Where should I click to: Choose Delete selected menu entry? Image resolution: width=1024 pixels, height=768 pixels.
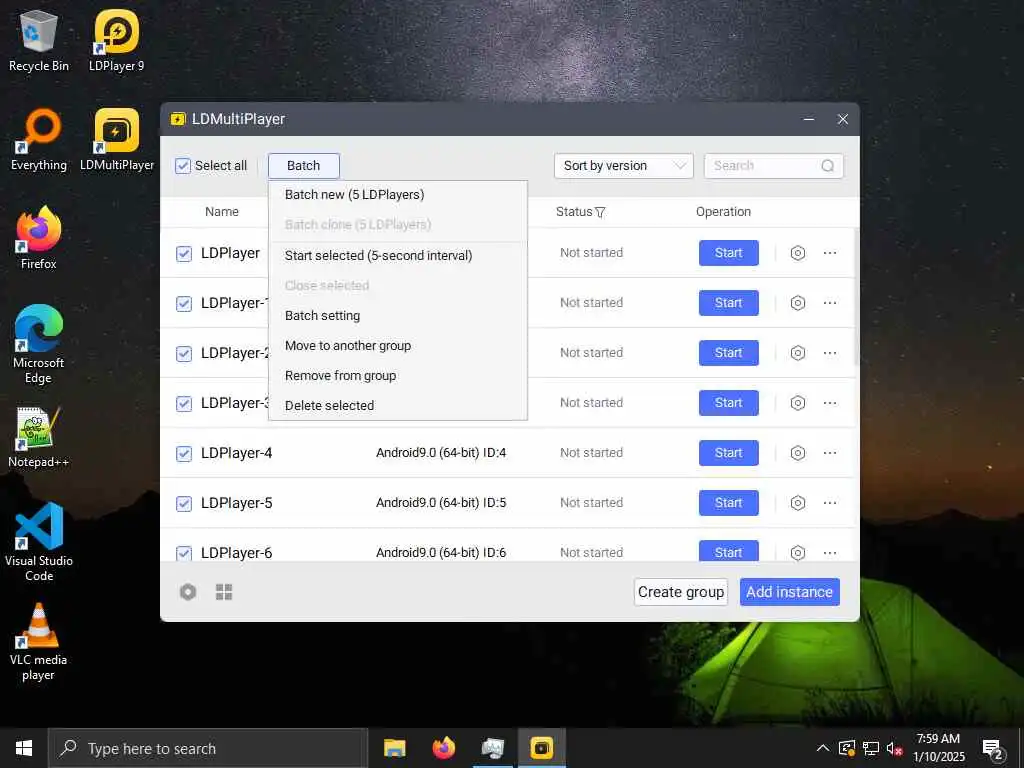(398, 406)
